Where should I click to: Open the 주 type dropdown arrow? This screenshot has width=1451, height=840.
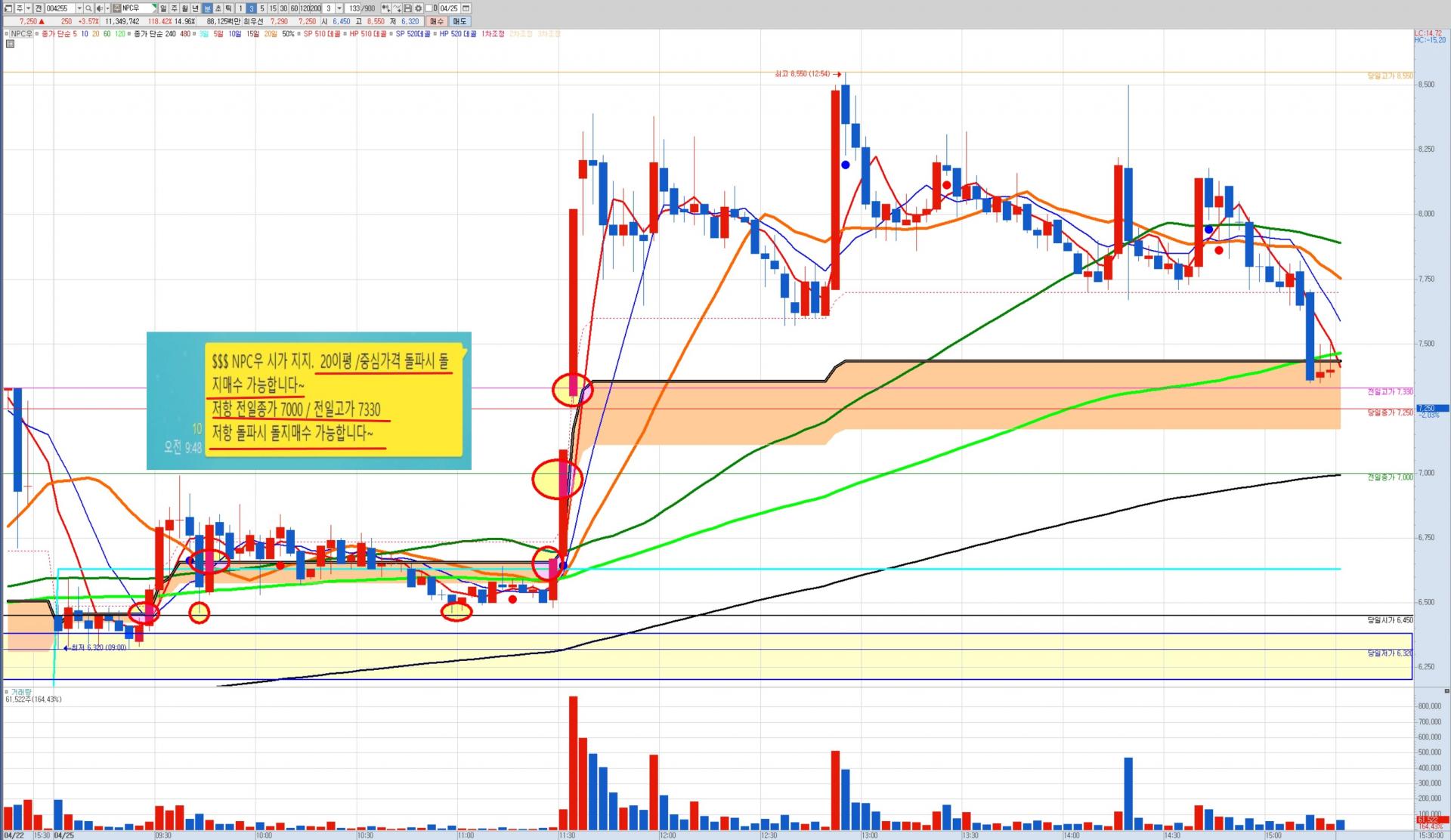[x=29, y=8]
